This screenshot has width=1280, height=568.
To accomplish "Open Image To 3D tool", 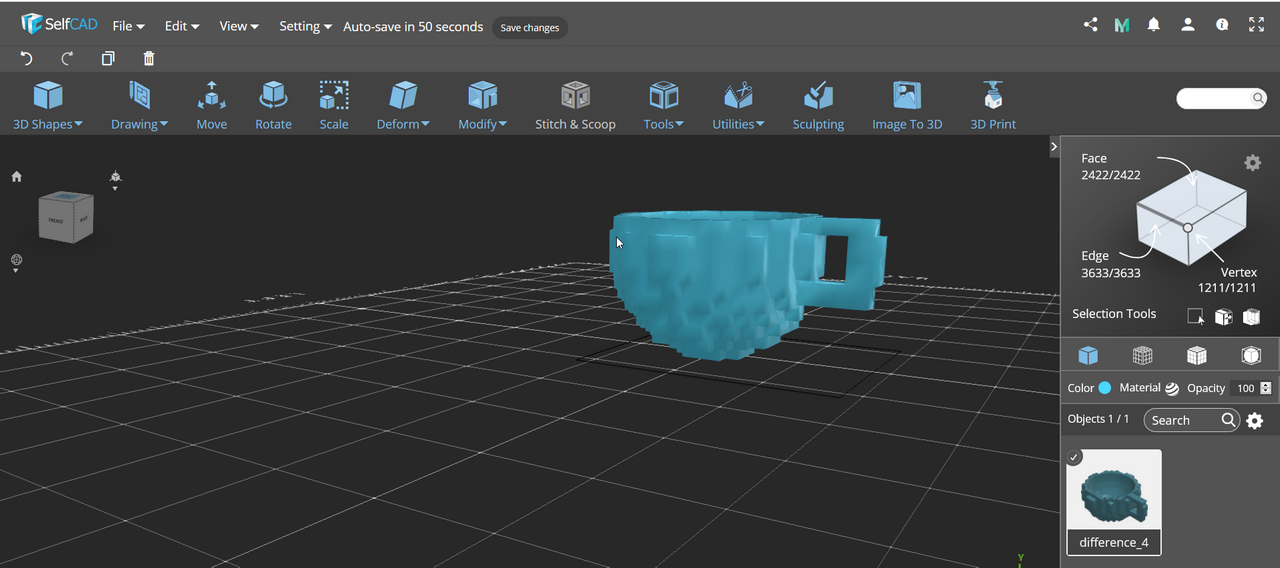I will [x=907, y=105].
